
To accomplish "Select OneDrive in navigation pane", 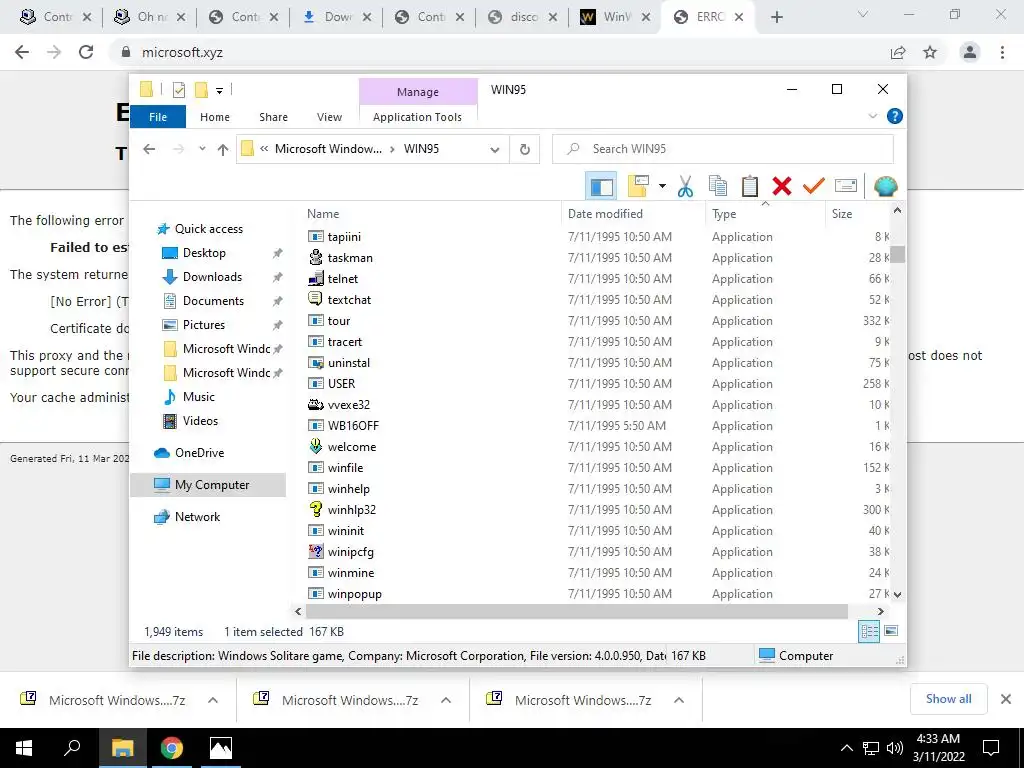I will (199, 453).
